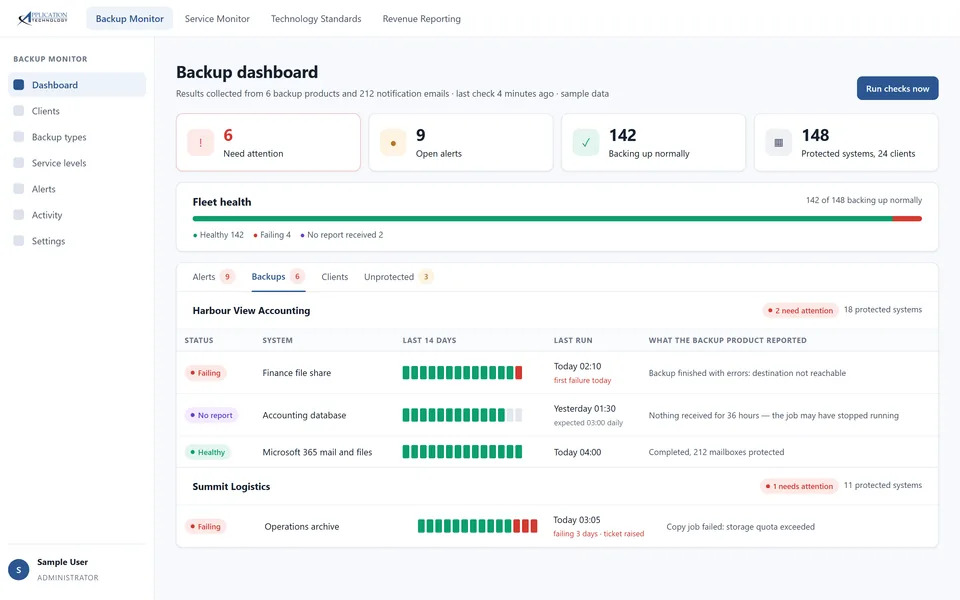The width and height of the screenshot is (960, 600).
Task: Click the storage quota exceeded message
Action: [740, 527]
